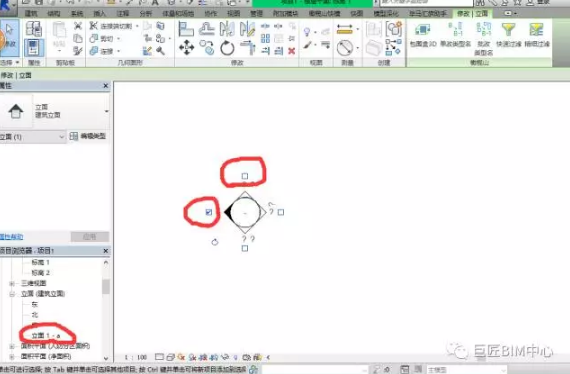Expand the 三维视图 tree node
The image size is (570, 374).
click(12, 283)
